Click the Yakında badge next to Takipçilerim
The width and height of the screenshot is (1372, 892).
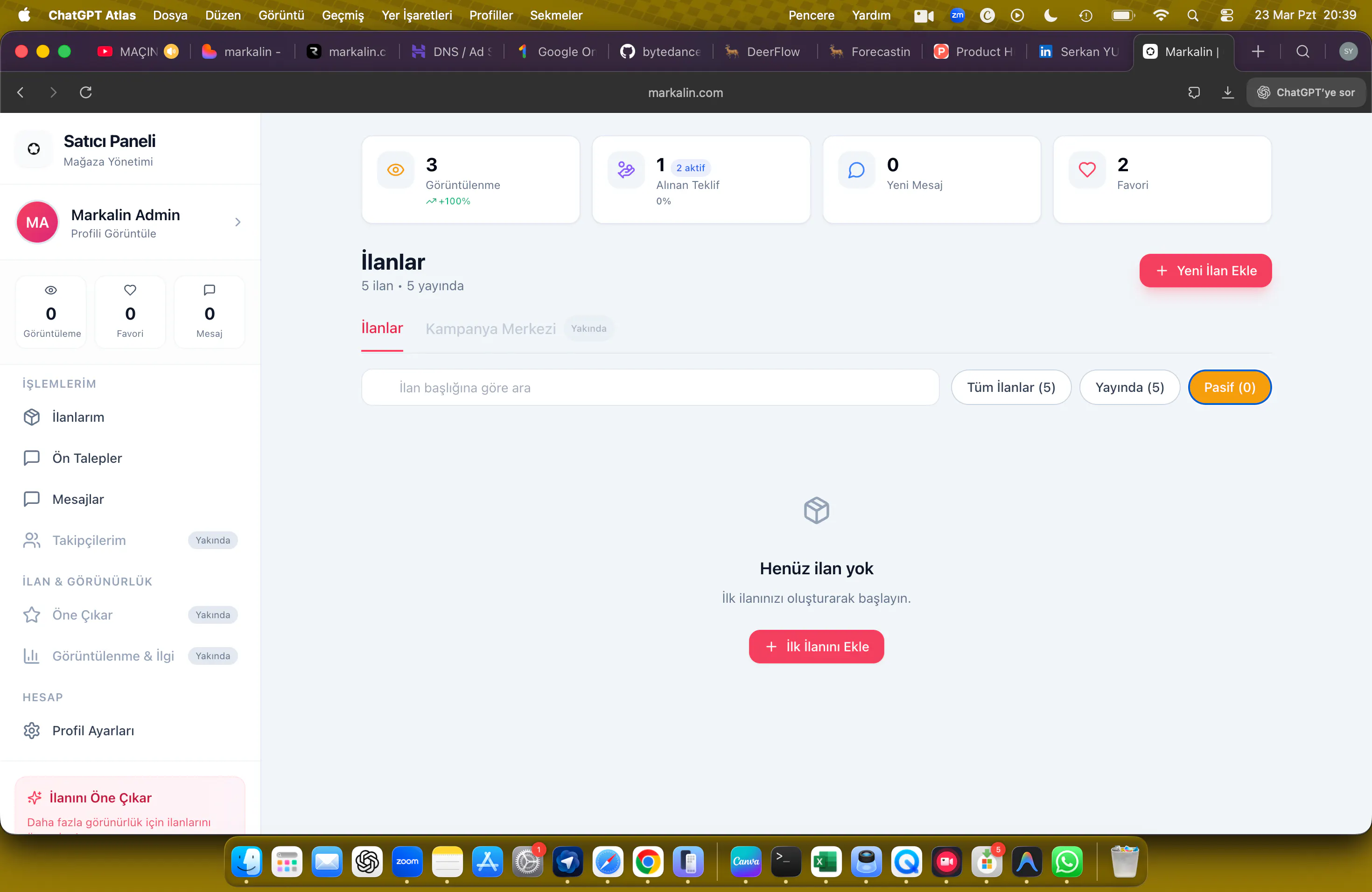tap(213, 541)
